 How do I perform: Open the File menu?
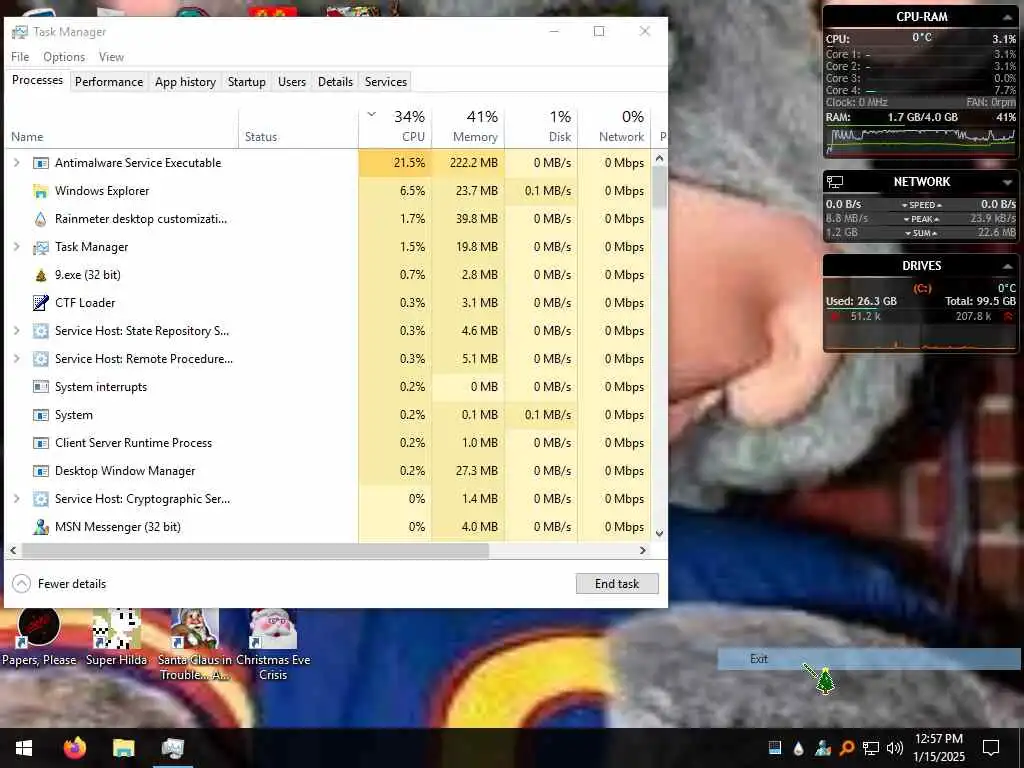pyautogui.click(x=20, y=57)
